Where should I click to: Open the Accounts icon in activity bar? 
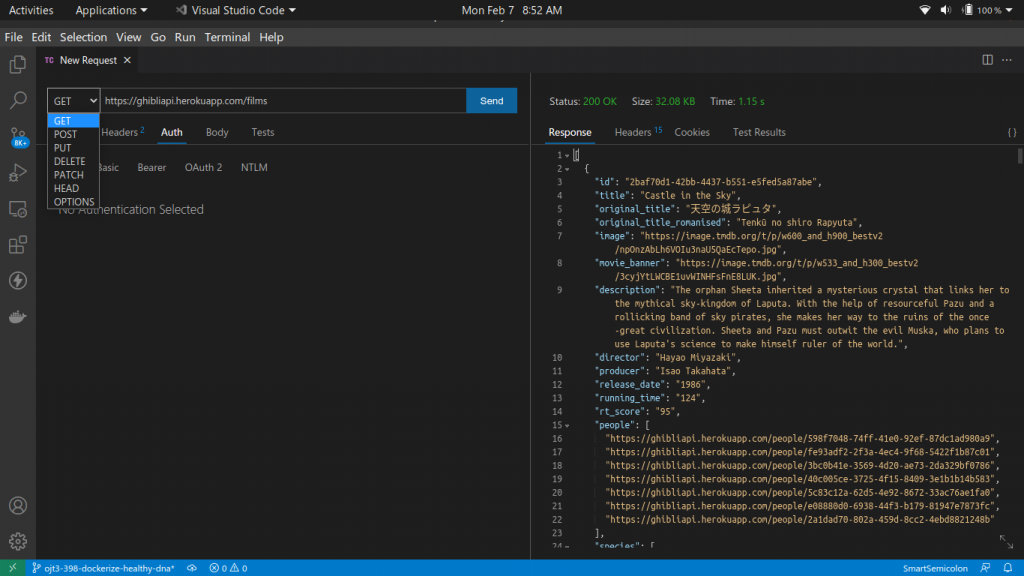(x=18, y=505)
